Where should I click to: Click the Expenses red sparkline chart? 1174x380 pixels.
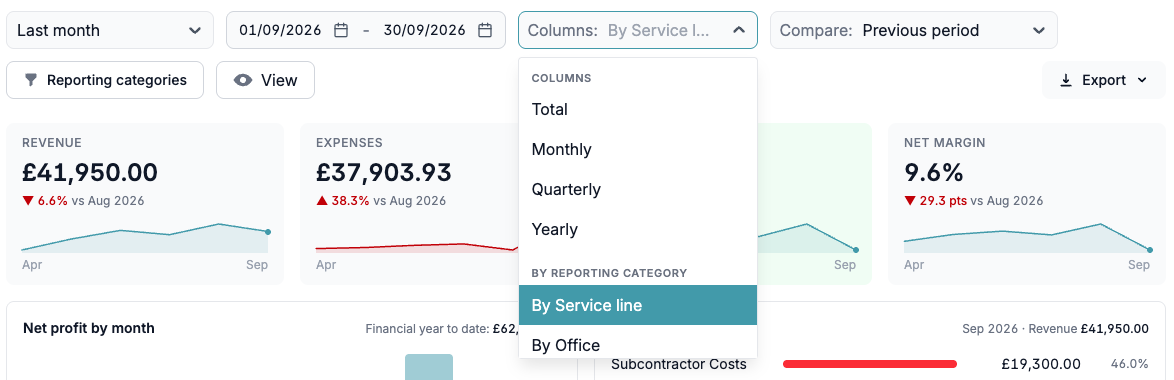416,247
